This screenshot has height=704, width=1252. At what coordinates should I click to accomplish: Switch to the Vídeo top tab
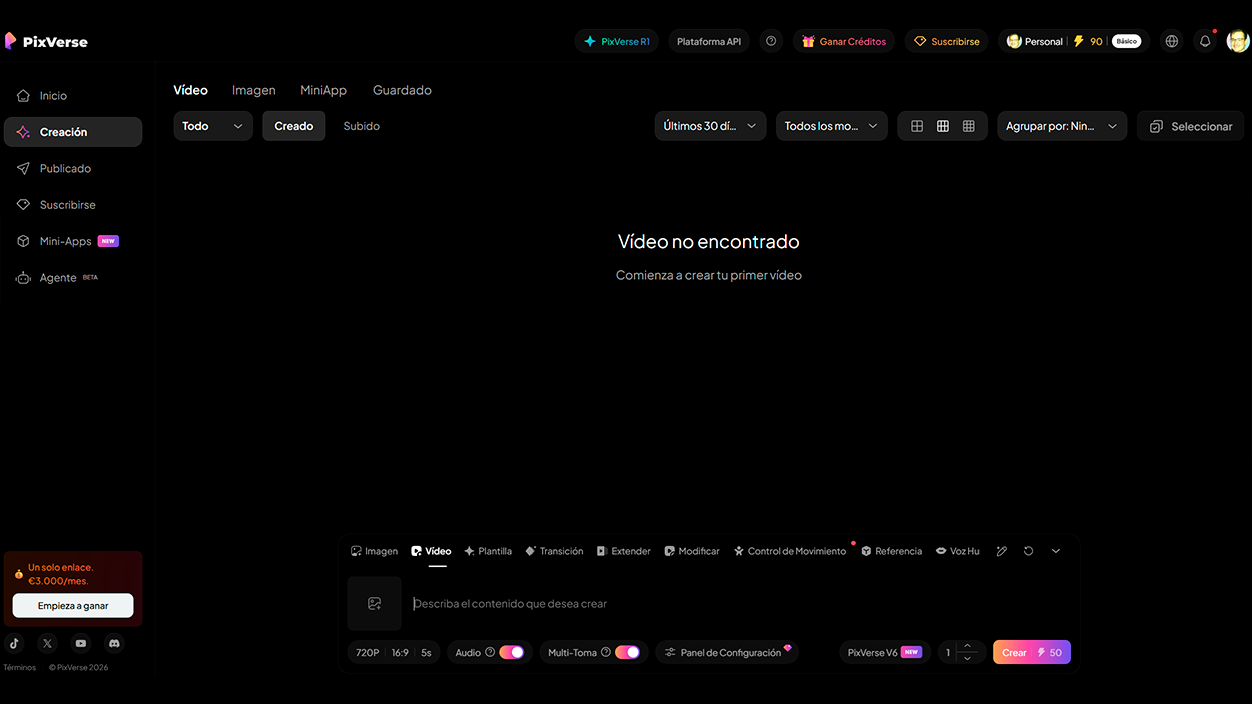click(x=190, y=90)
